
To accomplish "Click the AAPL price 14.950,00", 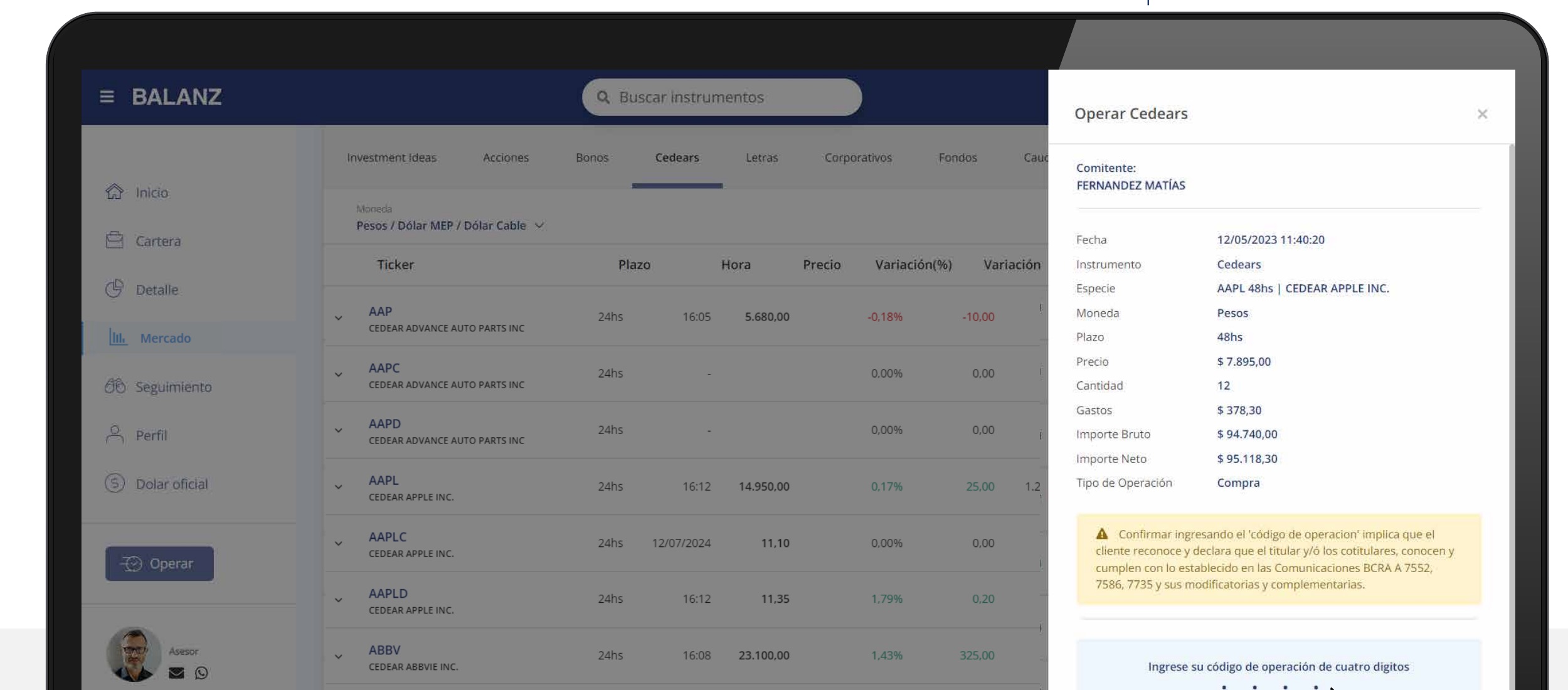I will 764,486.
